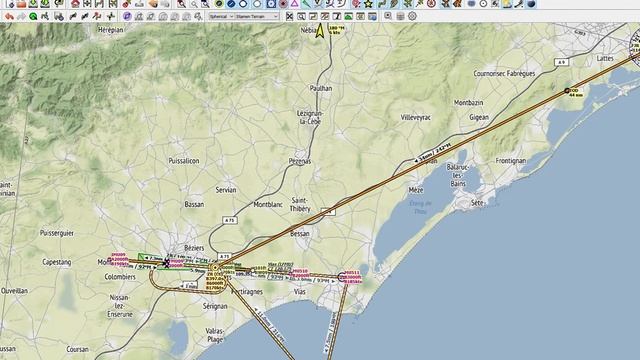This screenshot has height=360, width=640.
Task: Click the grey redo arrow icon
Action: [21, 16]
